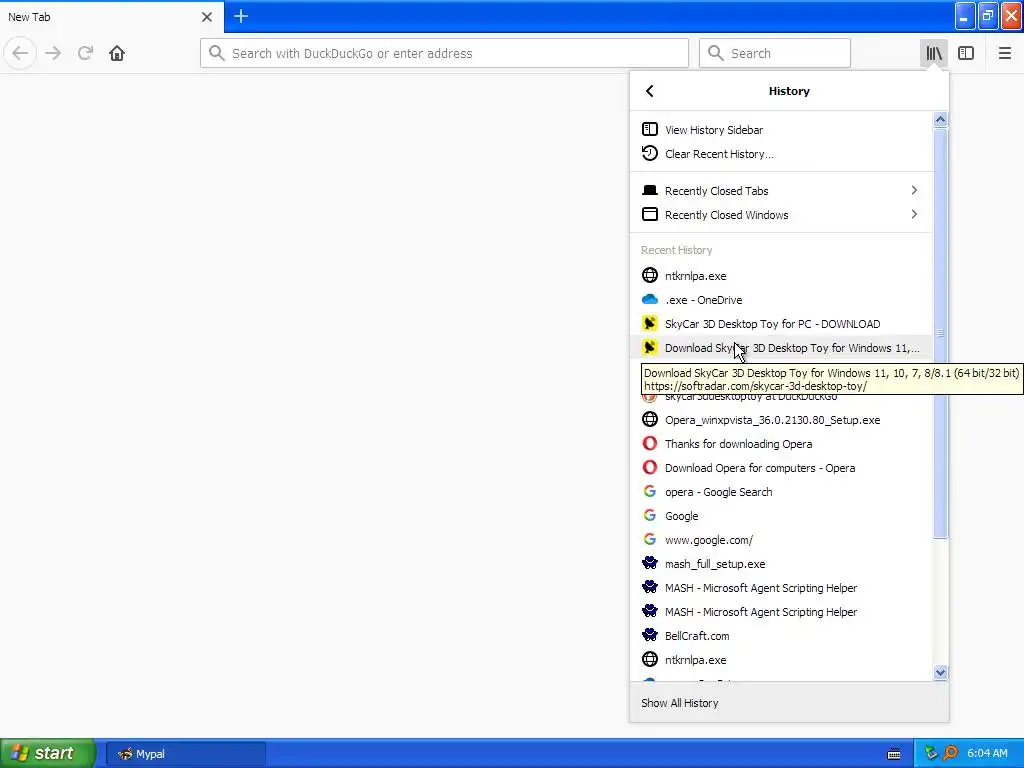Click globe icon beside Opera_winxpvista setup entry
Viewport: 1024px width, 768px height.
pyautogui.click(x=650, y=419)
